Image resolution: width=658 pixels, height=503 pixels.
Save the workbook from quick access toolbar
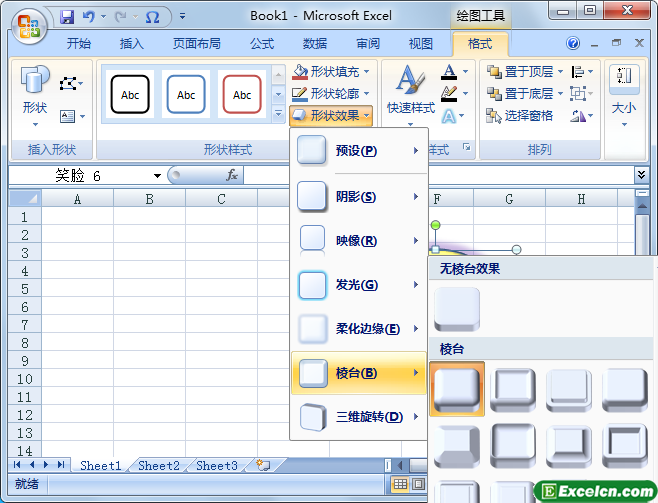[67, 17]
